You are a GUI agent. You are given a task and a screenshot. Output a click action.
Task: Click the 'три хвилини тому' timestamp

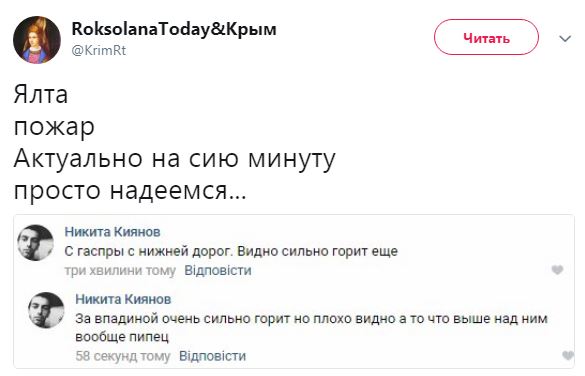(x=120, y=270)
